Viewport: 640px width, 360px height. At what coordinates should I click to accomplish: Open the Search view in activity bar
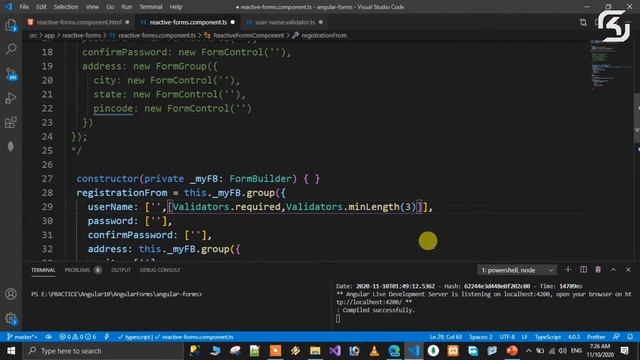11,49
